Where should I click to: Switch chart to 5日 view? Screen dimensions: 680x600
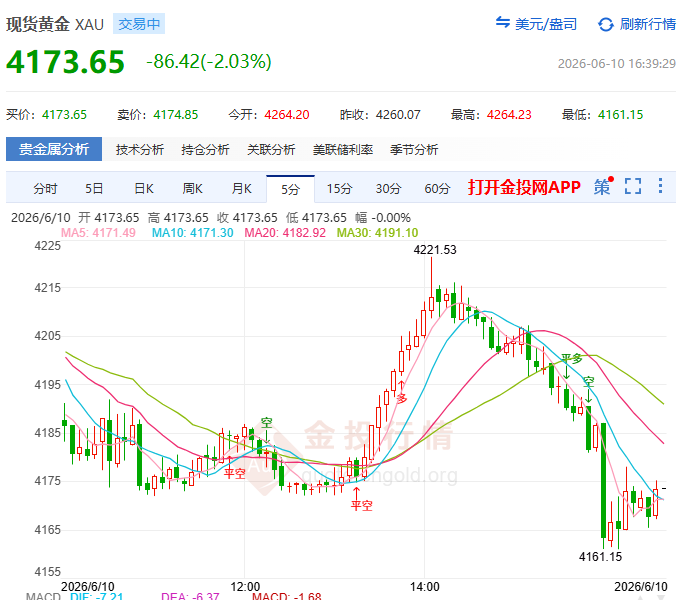coord(94,189)
